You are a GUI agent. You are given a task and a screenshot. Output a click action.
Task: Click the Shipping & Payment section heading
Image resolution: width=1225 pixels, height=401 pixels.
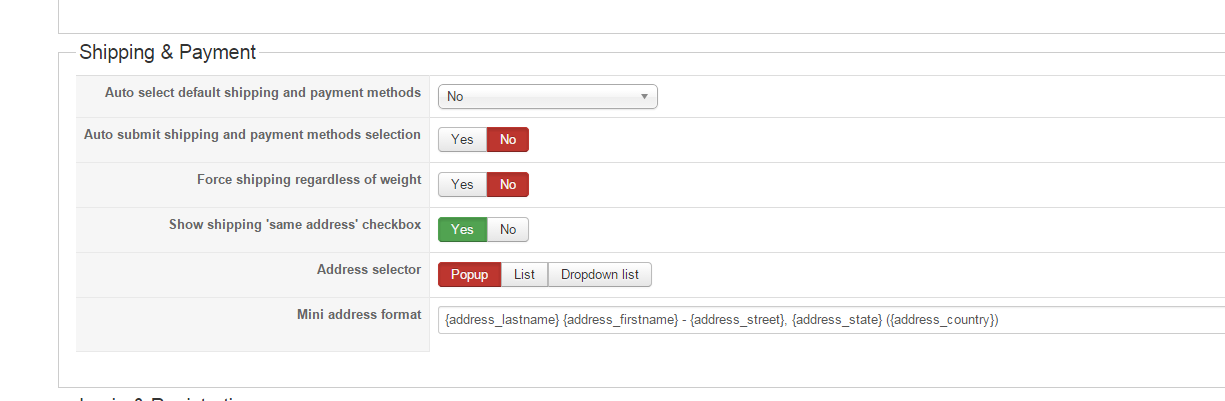(167, 52)
